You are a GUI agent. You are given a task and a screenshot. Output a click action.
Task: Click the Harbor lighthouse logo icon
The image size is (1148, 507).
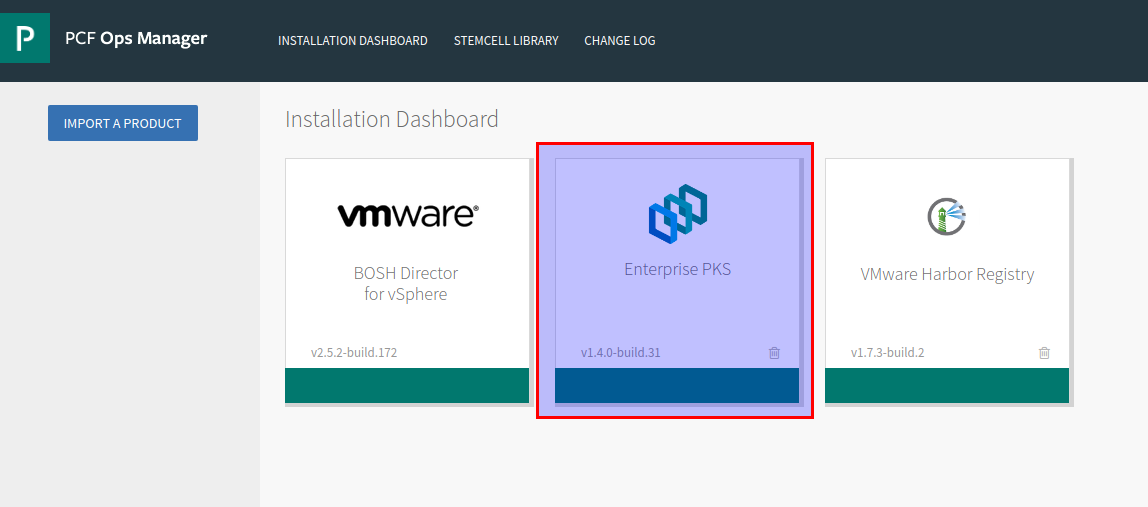[947, 216]
